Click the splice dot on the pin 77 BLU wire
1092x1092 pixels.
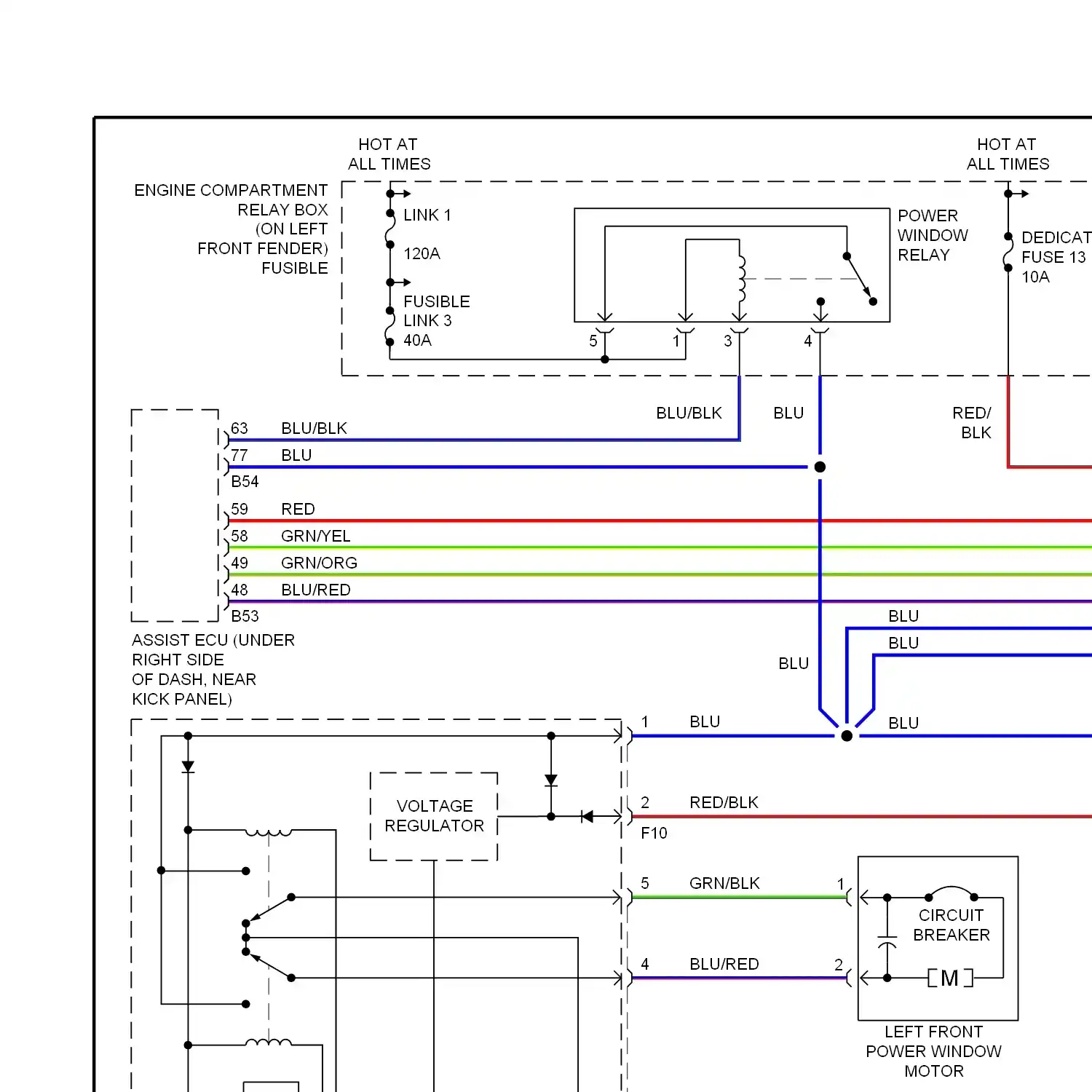820,467
